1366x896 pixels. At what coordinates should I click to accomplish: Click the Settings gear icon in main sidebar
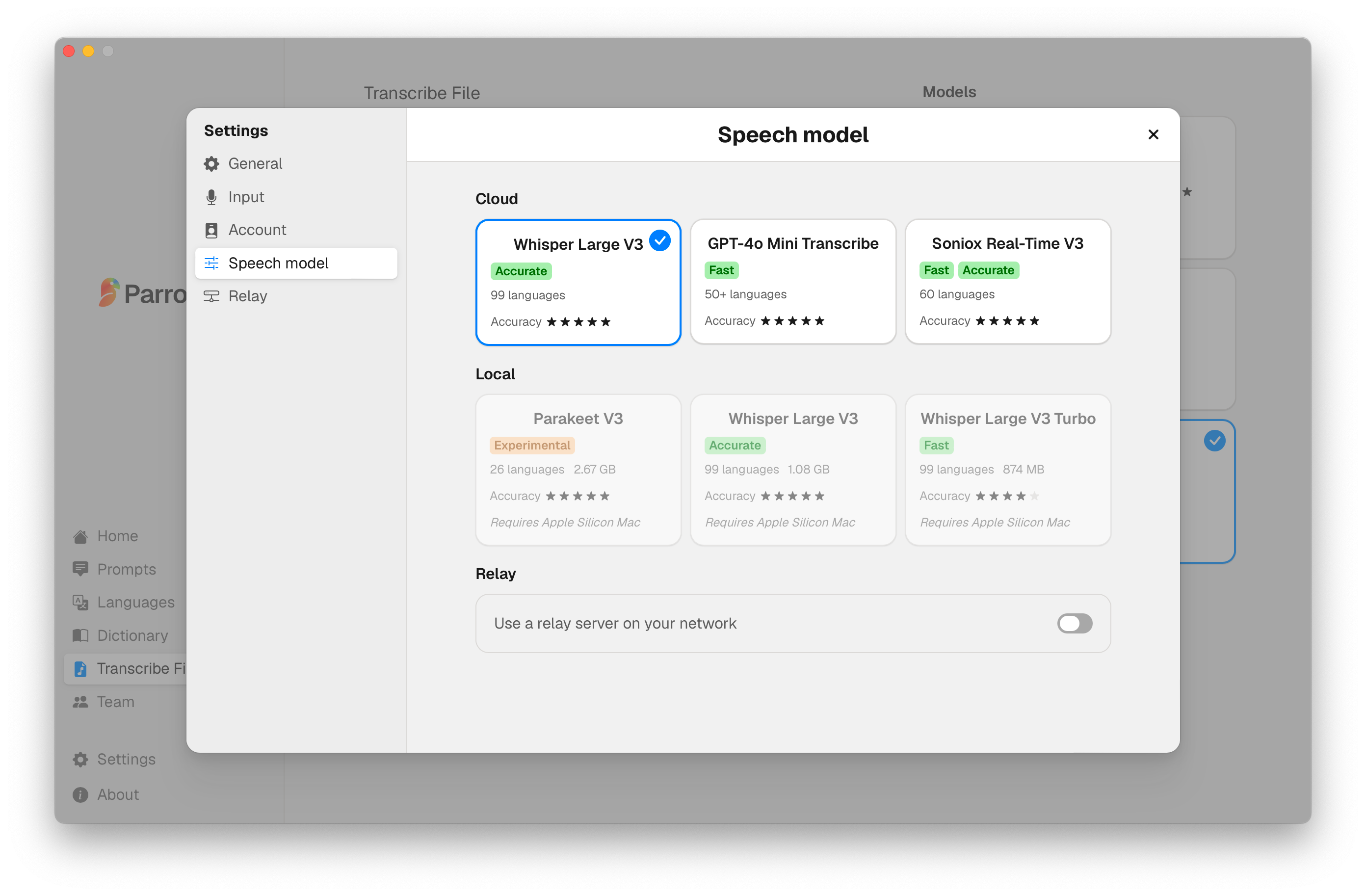[x=80, y=760]
